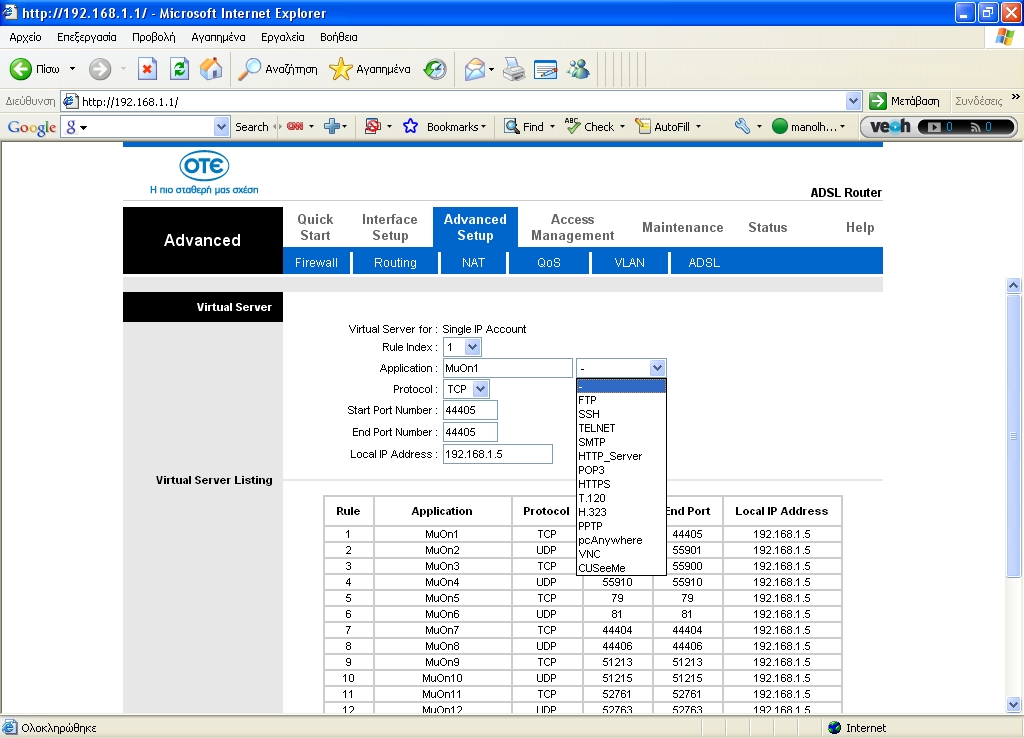Open the Favorites star icon

pos(341,69)
